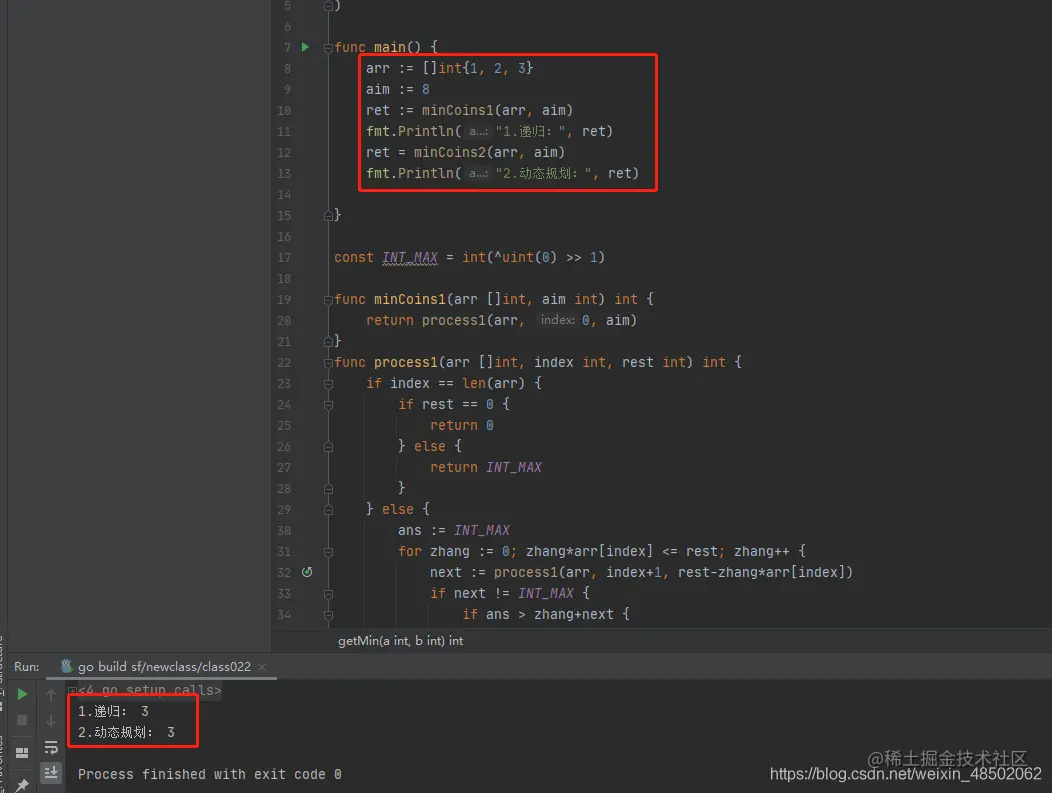The height and width of the screenshot is (793, 1052).
Task: Click fold marker at line 26 else
Action: (x=328, y=447)
